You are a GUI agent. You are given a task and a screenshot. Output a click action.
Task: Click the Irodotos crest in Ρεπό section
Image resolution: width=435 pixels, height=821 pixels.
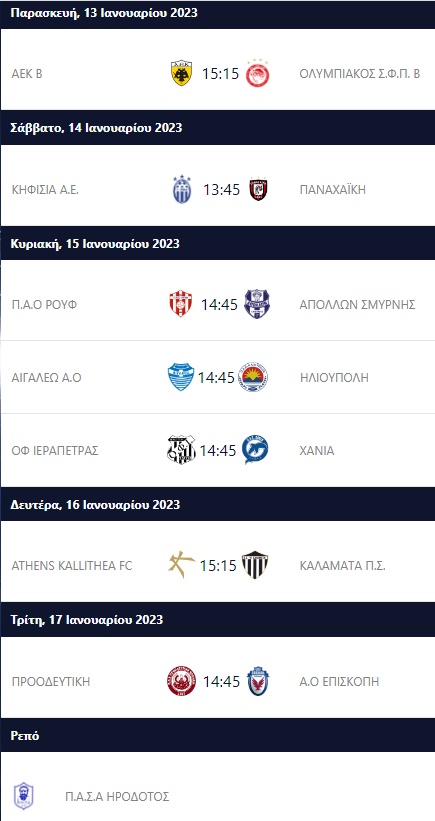click(24, 796)
